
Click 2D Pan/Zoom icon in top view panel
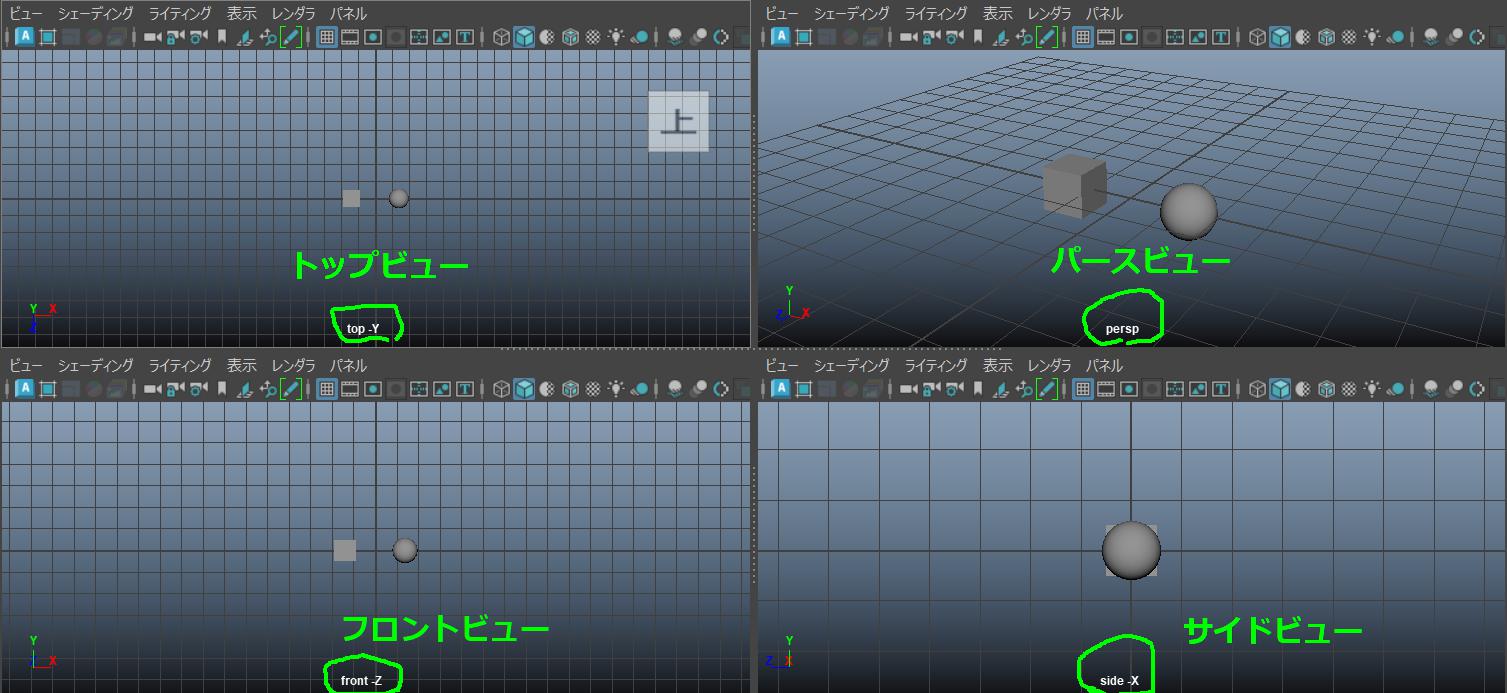268,37
